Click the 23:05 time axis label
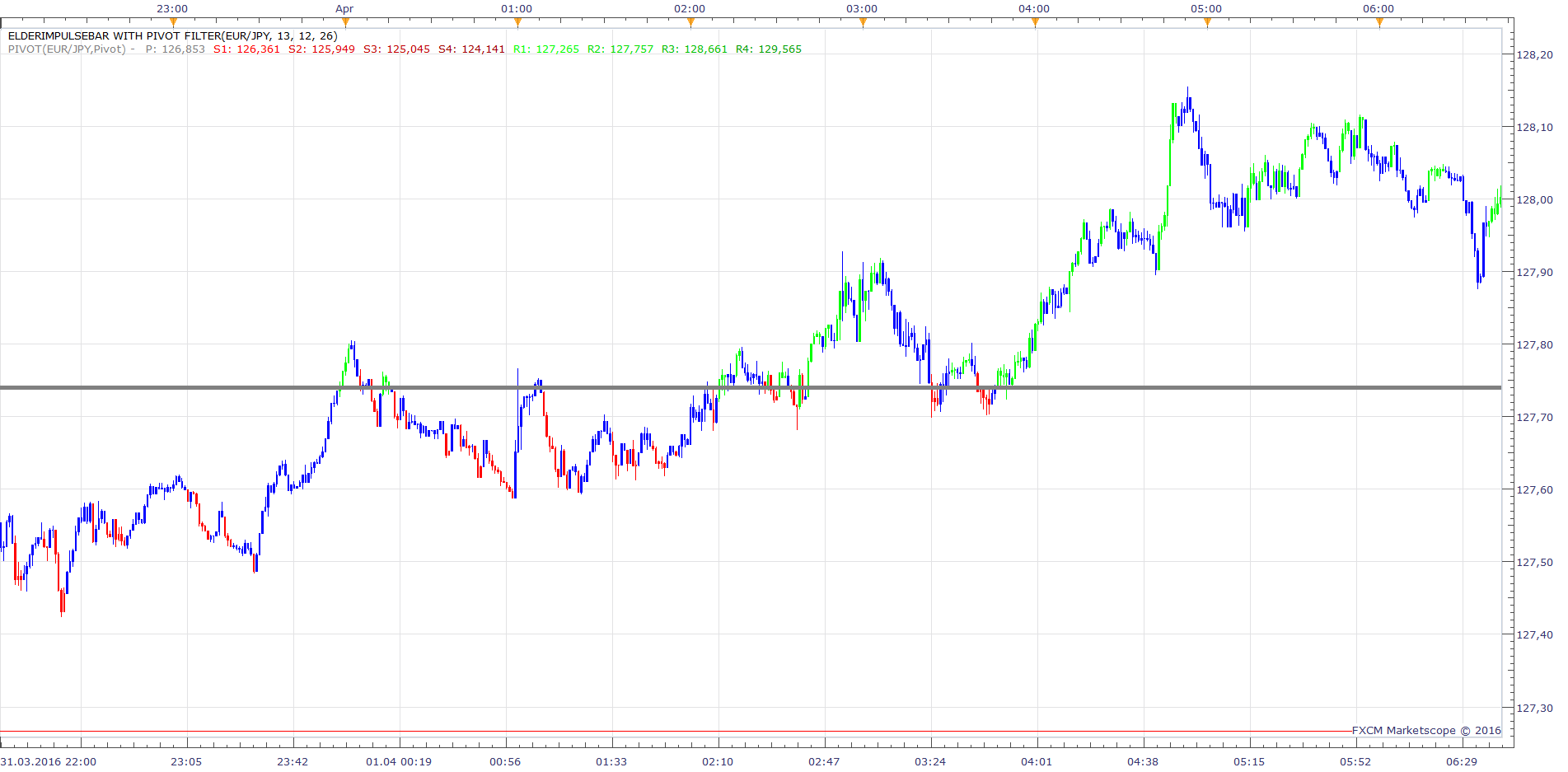This screenshot has height=772, width=1568. tap(186, 761)
